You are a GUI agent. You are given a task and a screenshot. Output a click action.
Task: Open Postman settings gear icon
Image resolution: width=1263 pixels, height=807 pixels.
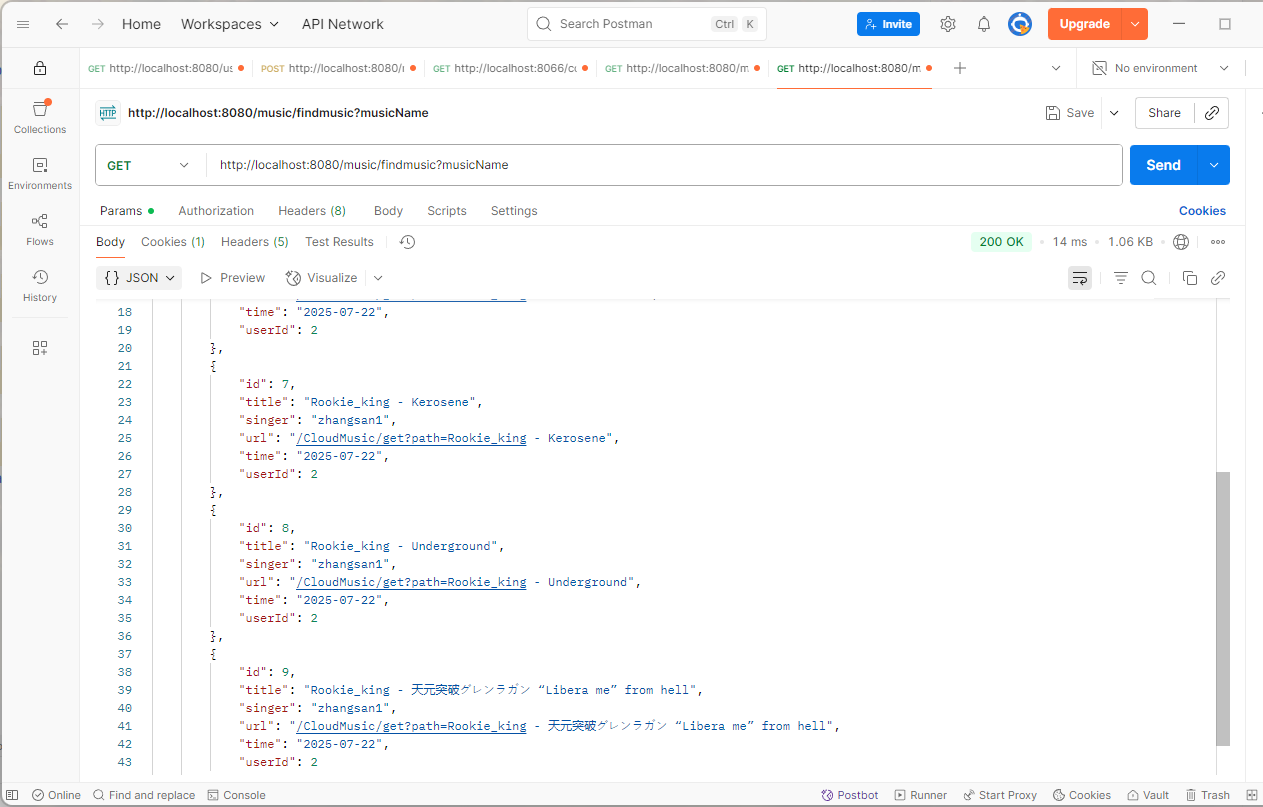(948, 24)
